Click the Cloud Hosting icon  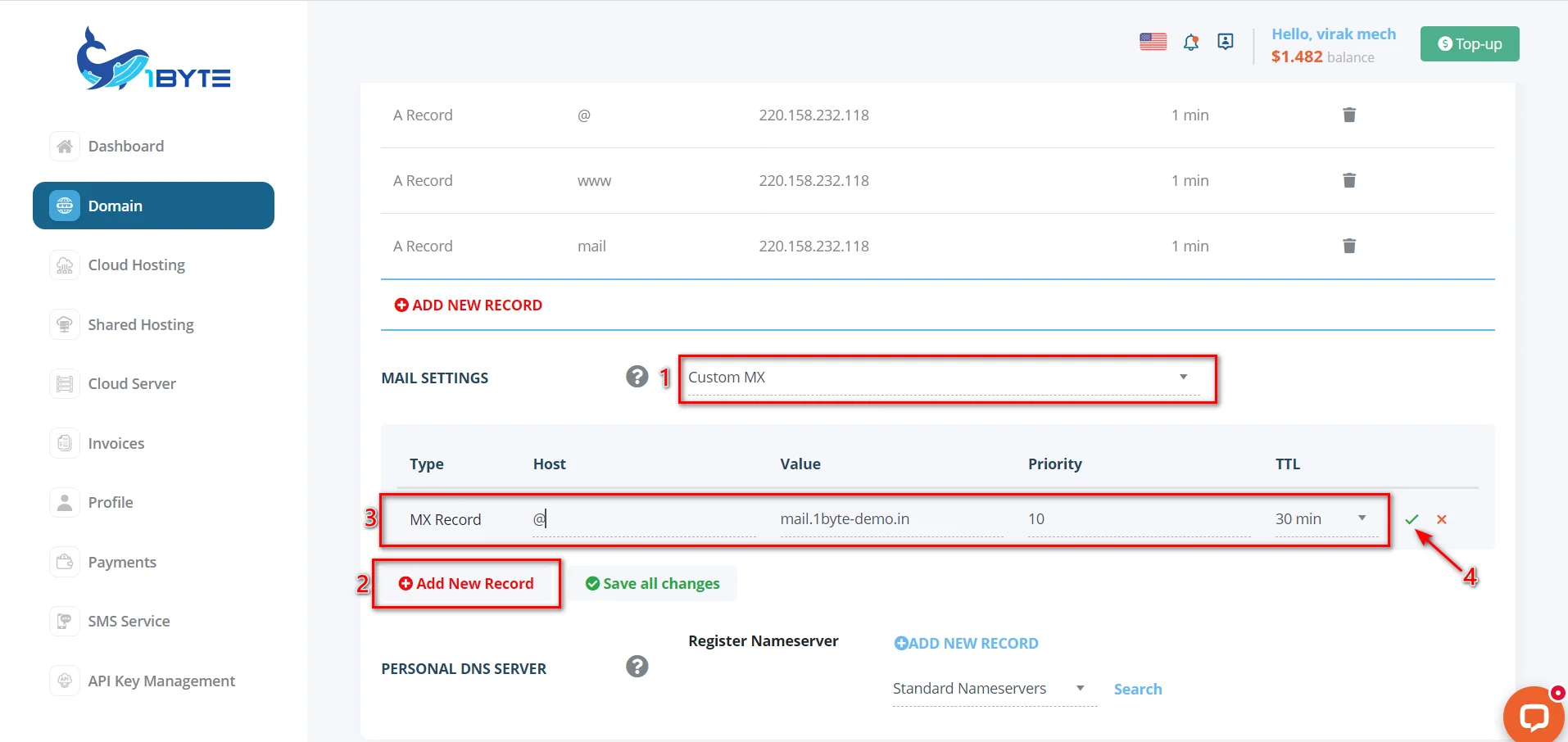pyautogui.click(x=65, y=265)
